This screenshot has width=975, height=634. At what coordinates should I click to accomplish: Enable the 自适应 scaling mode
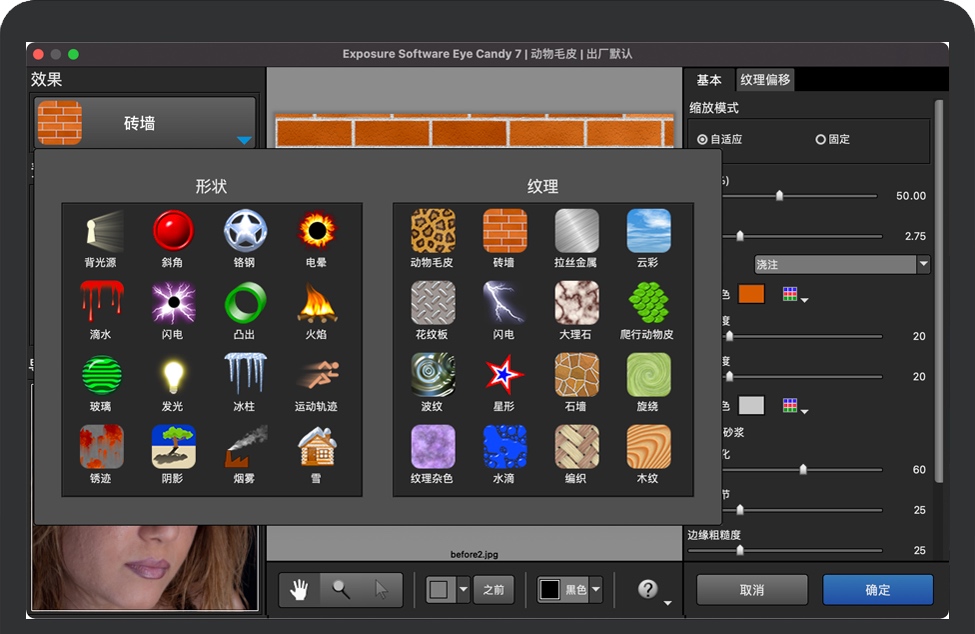pyautogui.click(x=703, y=140)
